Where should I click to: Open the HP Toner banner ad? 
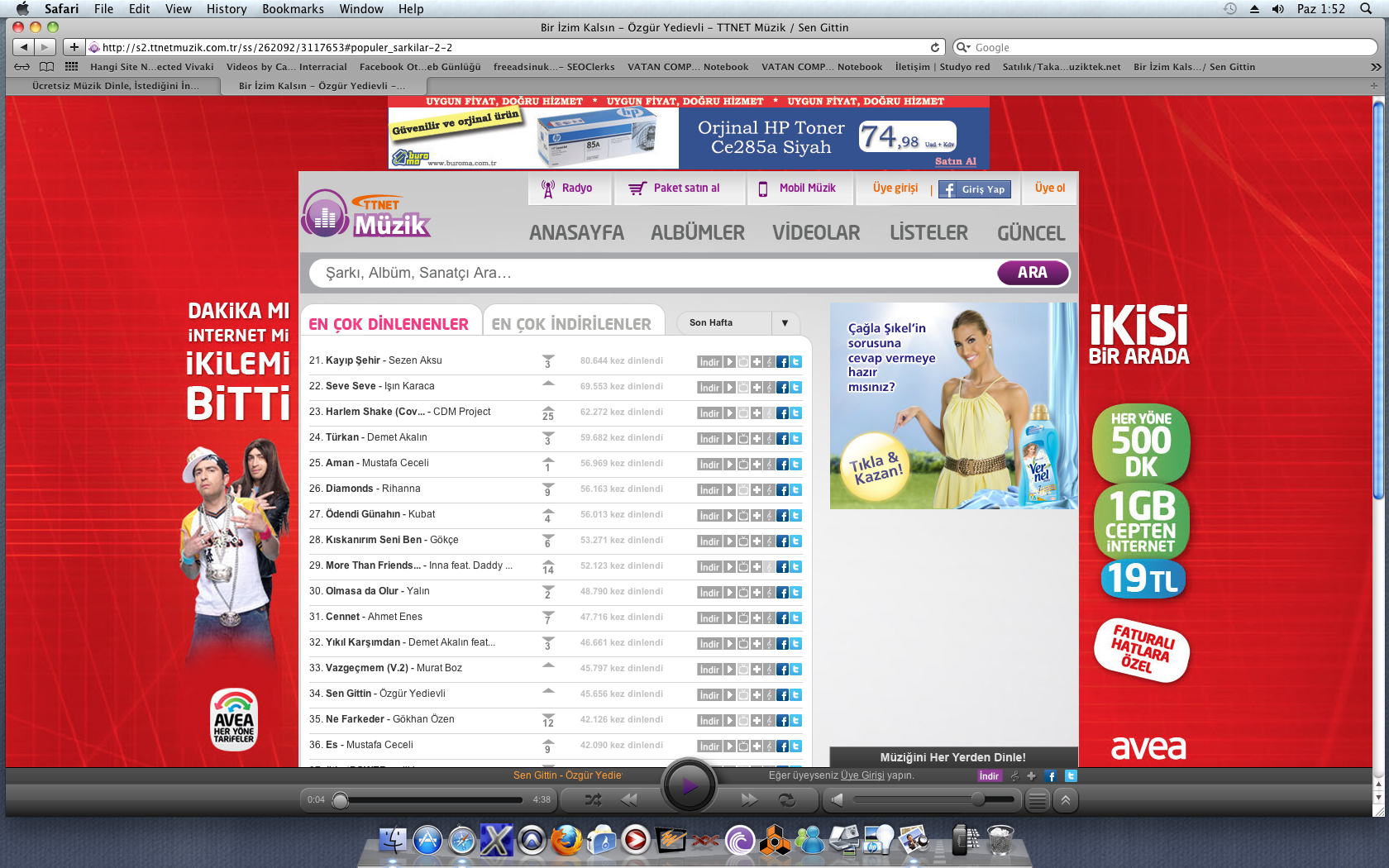tap(689, 132)
